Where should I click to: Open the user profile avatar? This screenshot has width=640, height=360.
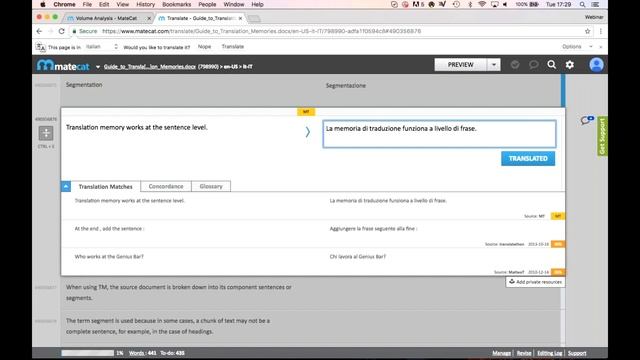(596, 65)
